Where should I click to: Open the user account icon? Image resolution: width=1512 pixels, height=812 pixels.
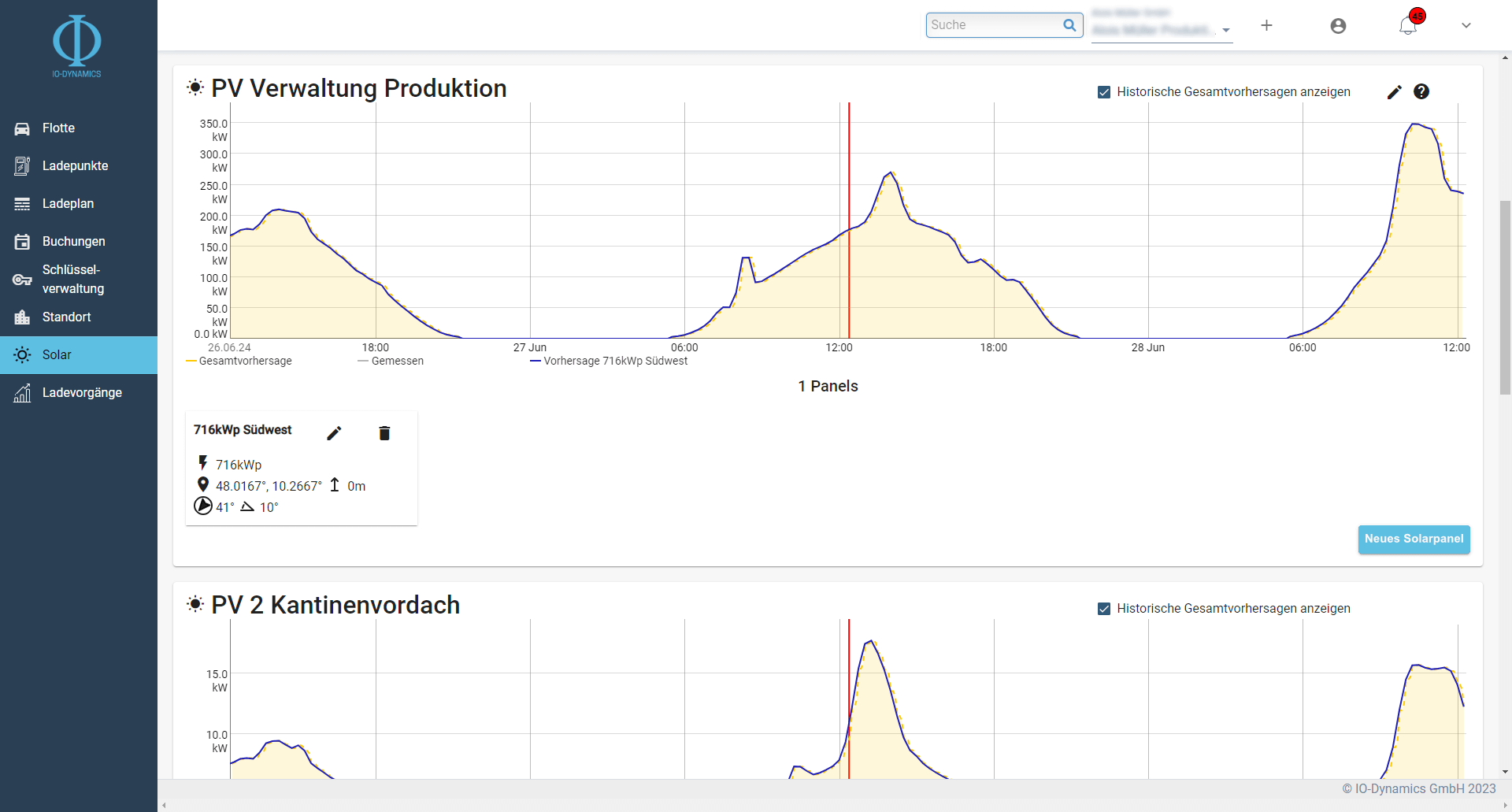(1338, 26)
